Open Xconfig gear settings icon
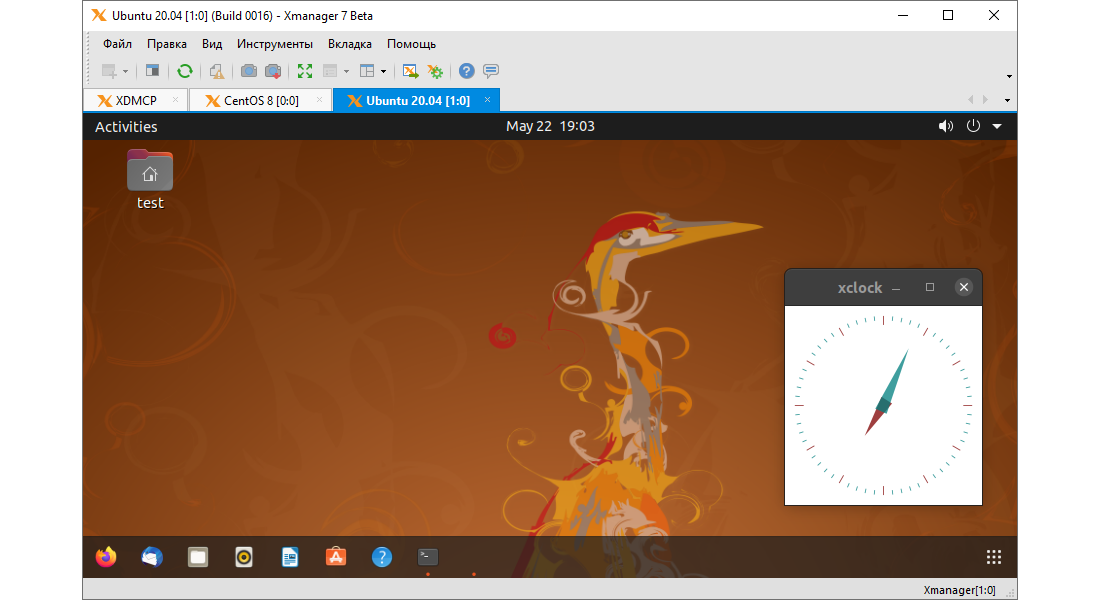The height and width of the screenshot is (600, 1100). [436, 71]
